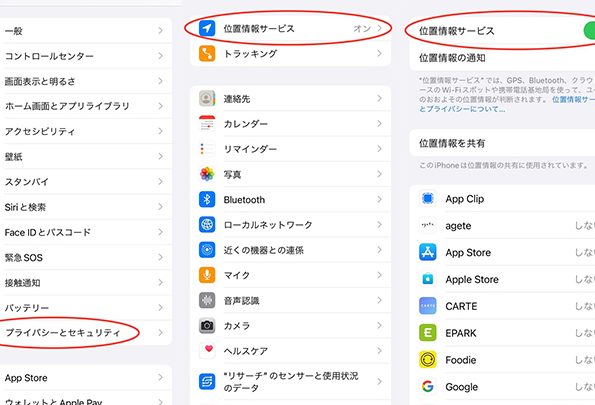Open the Photos flower icon
Image resolution: width=595 pixels, height=405 pixels.
click(207, 174)
